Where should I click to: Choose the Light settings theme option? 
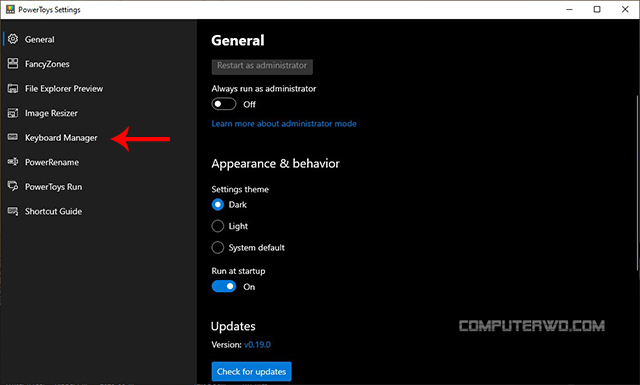click(x=218, y=226)
